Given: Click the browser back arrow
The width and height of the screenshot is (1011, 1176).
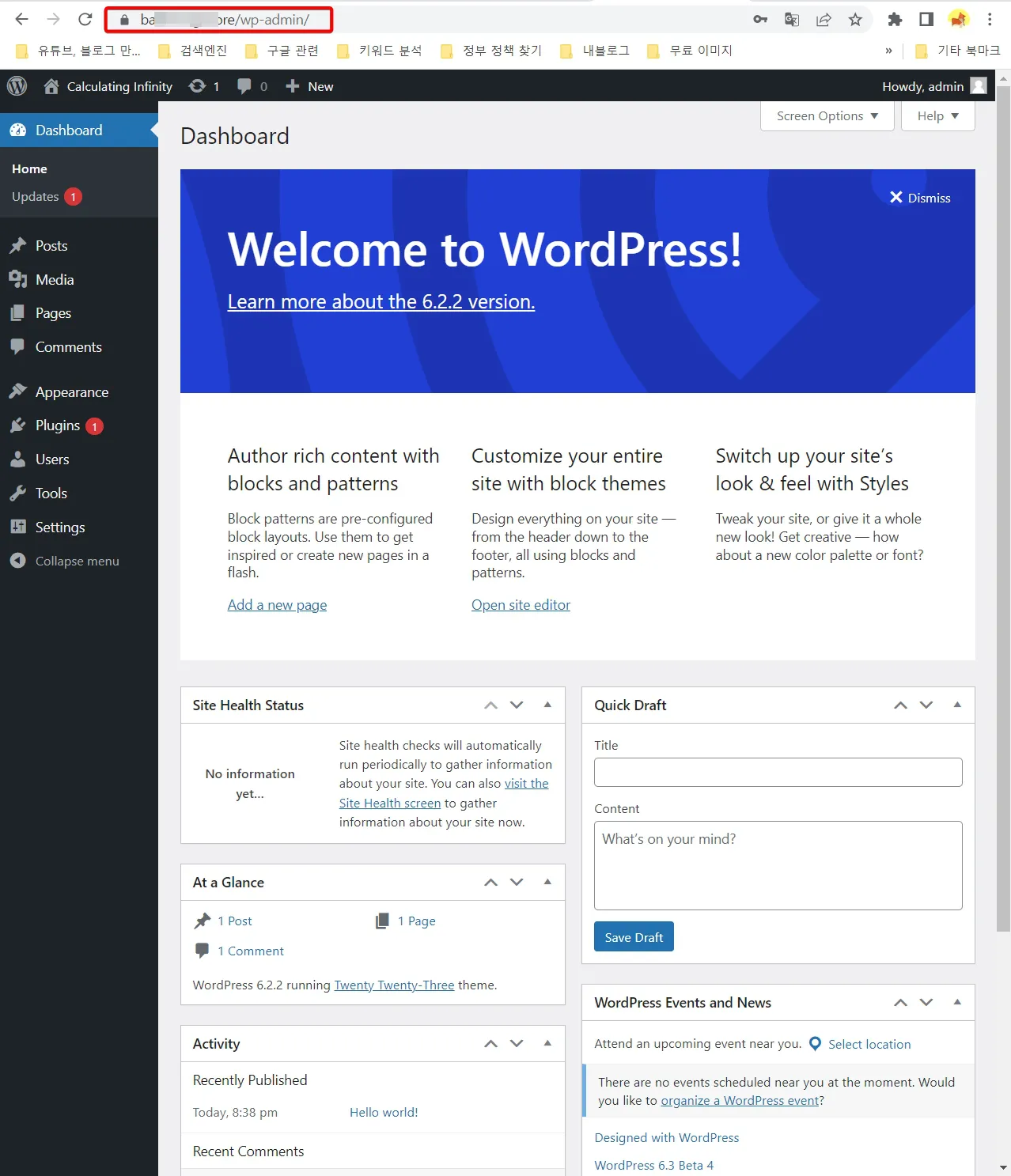Looking at the screenshot, I should click(21, 20).
